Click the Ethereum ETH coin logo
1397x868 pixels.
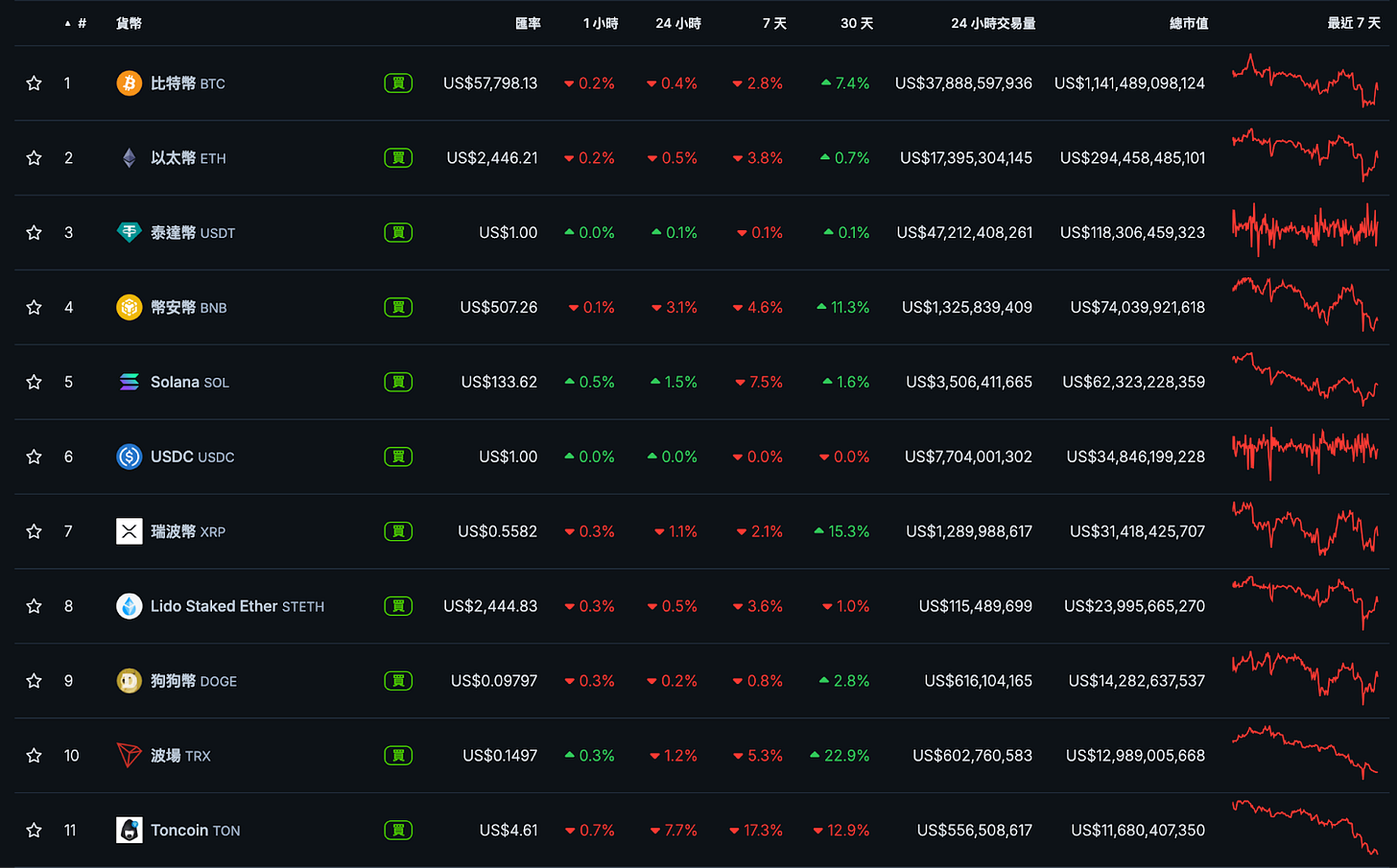(129, 158)
